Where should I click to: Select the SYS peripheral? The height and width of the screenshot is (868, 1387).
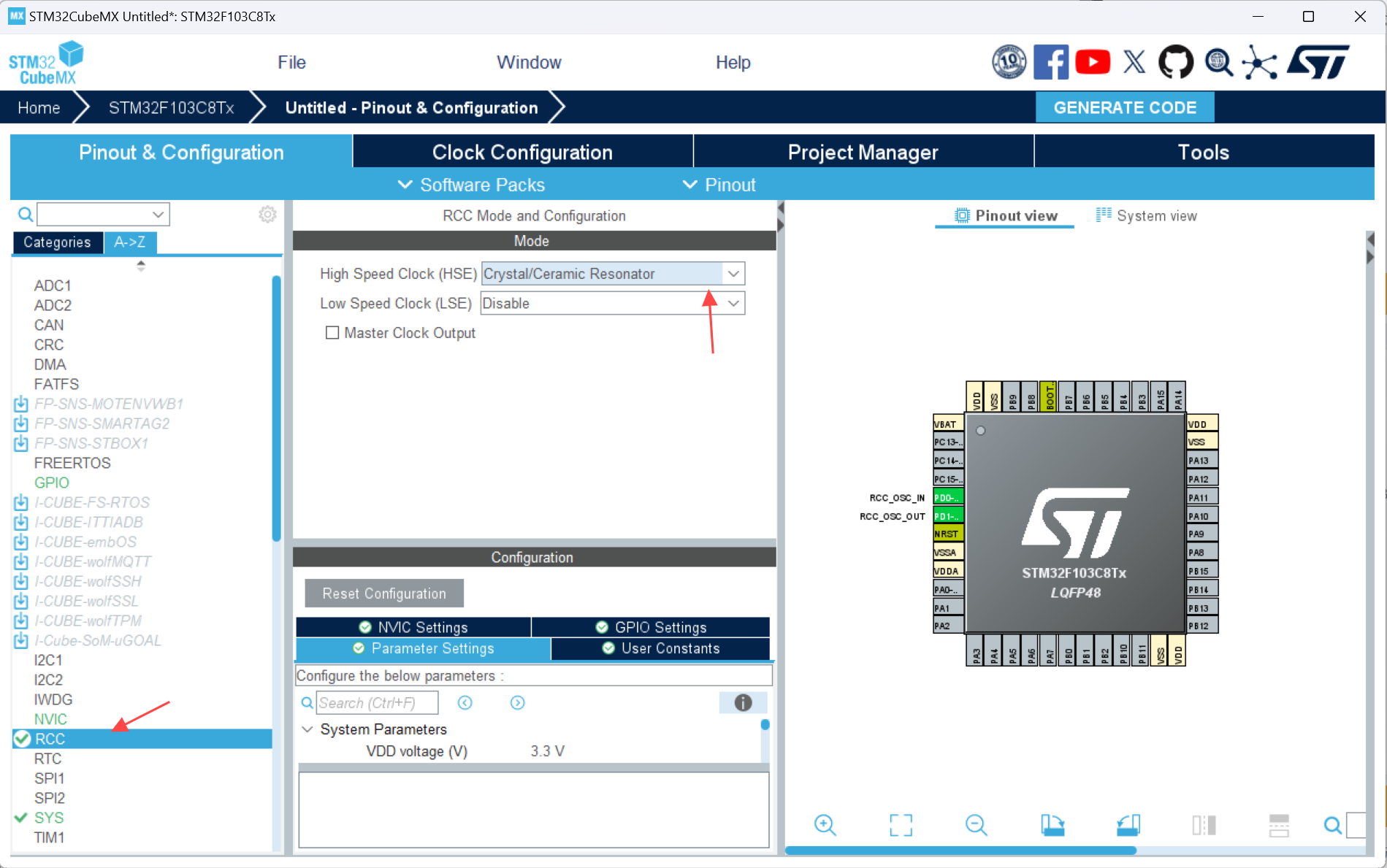click(x=49, y=818)
